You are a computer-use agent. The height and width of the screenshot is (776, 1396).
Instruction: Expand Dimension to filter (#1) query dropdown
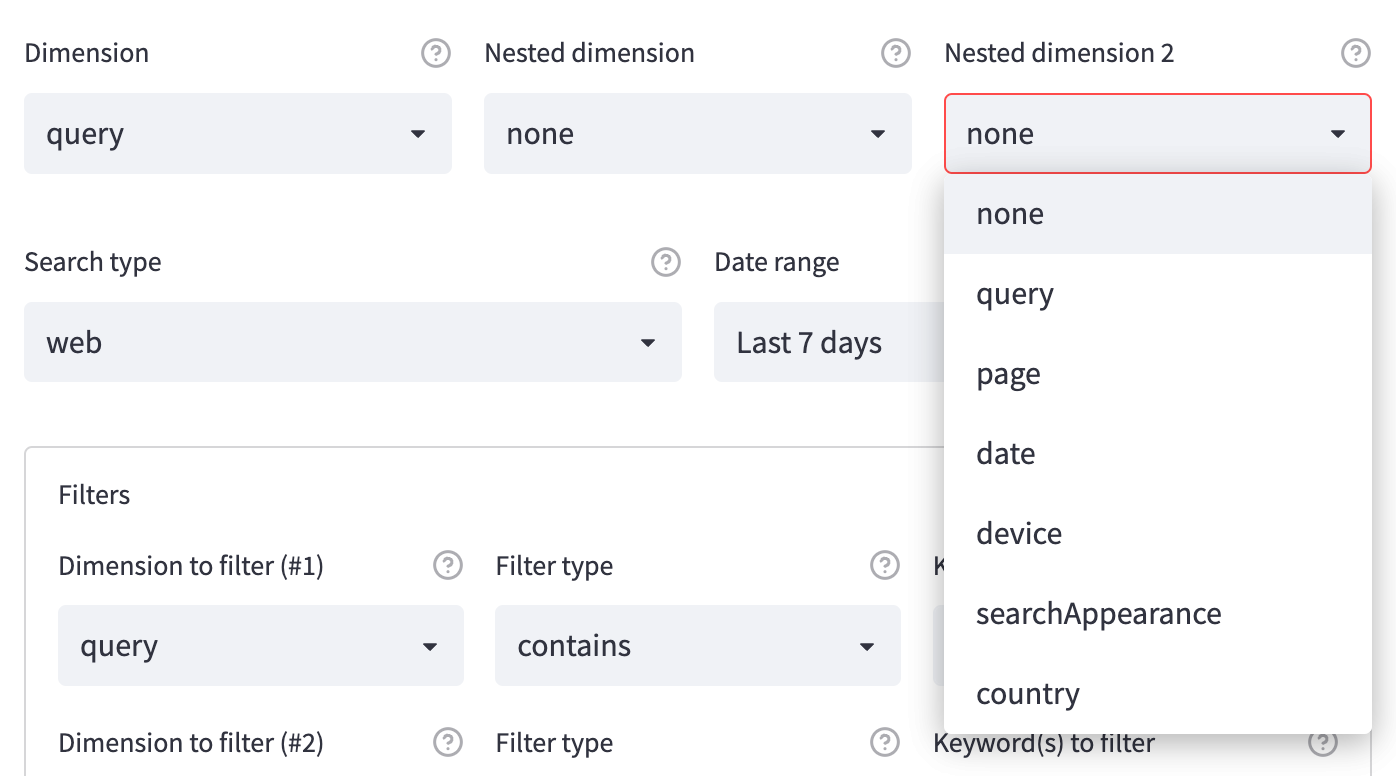click(x=260, y=646)
